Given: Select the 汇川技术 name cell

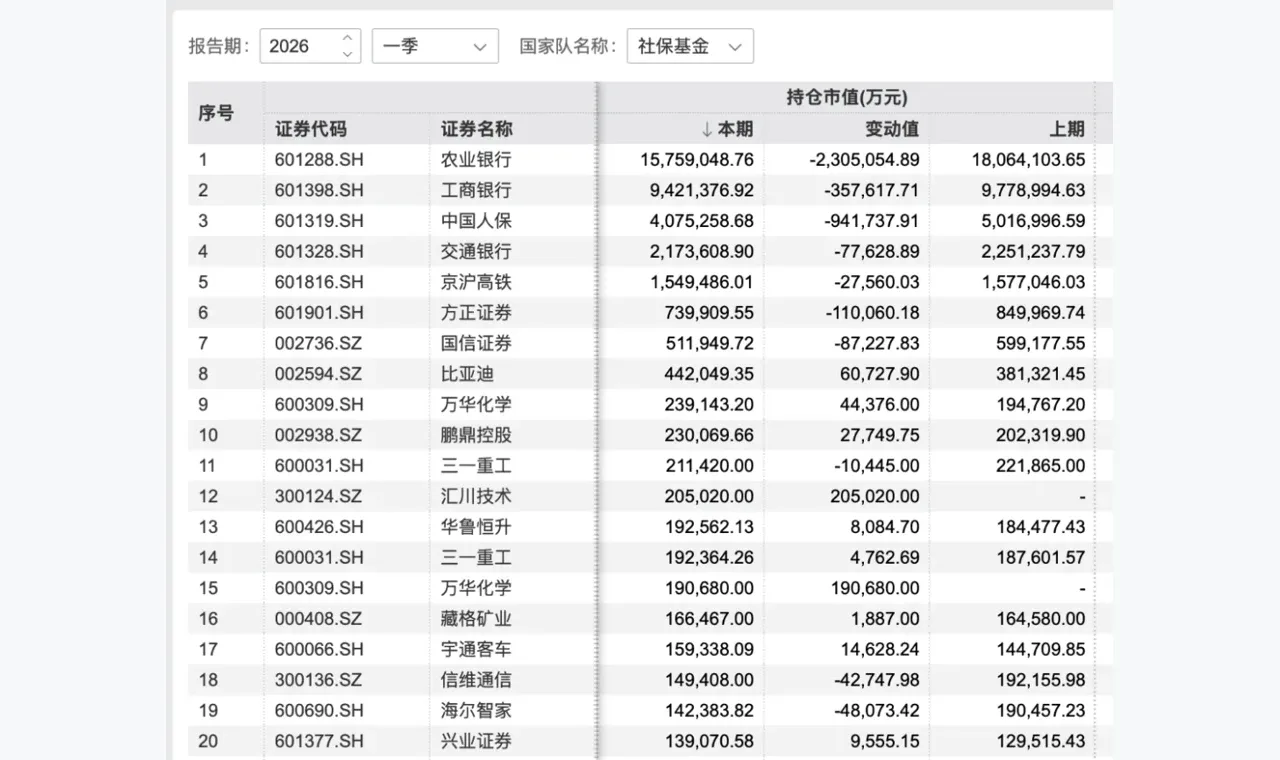Looking at the screenshot, I should (476, 496).
